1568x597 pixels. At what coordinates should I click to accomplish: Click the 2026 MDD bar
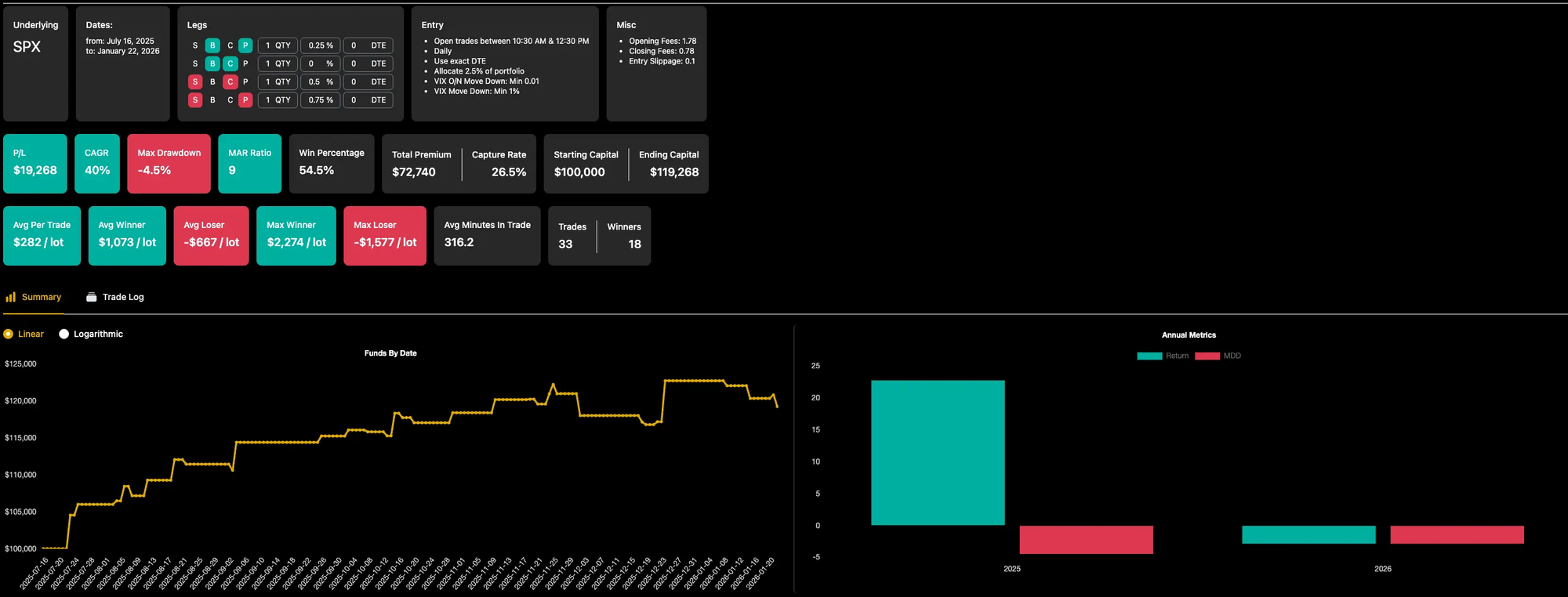click(x=1457, y=534)
